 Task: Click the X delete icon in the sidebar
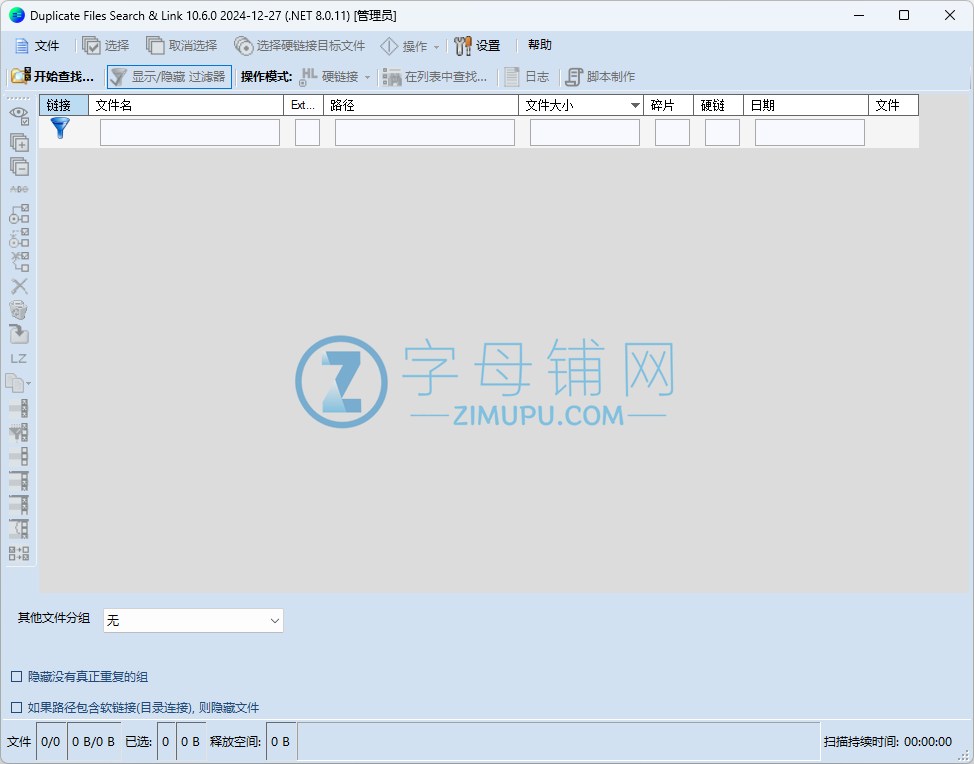[19, 286]
